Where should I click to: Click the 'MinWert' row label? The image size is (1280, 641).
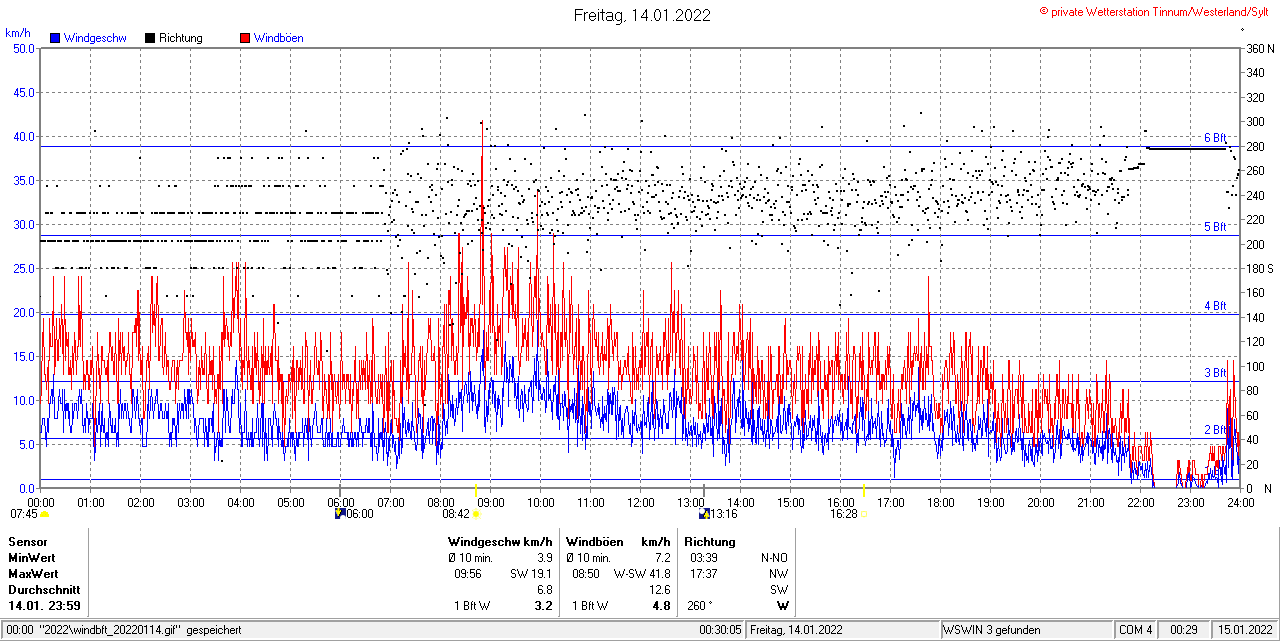32,558
